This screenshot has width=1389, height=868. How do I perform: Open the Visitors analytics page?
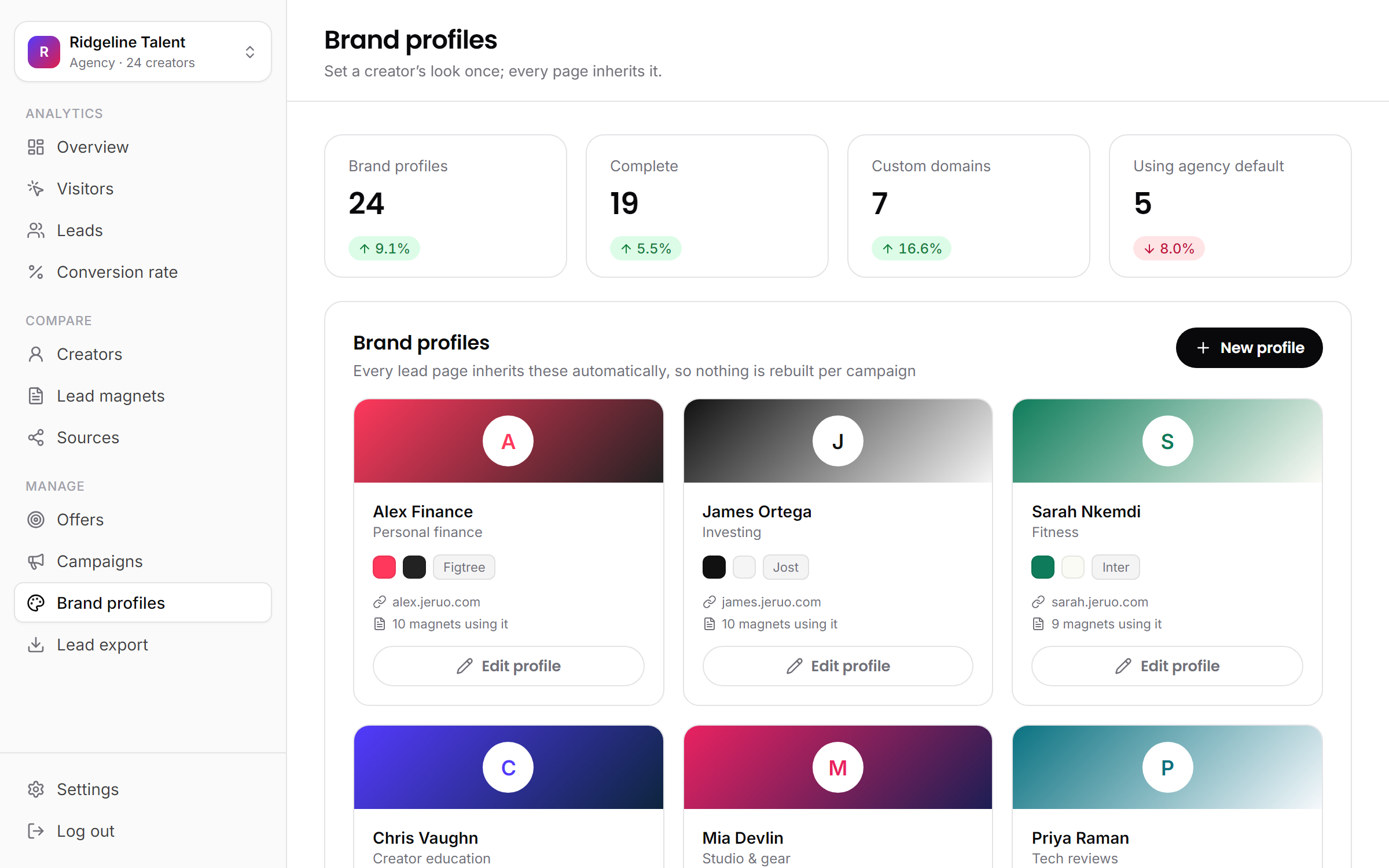pyautogui.click(x=143, y=189)
